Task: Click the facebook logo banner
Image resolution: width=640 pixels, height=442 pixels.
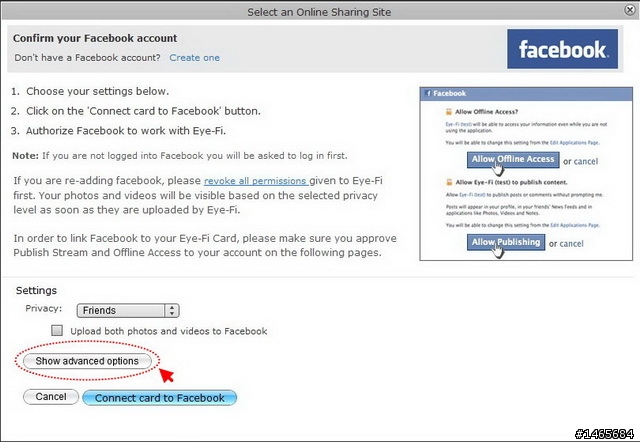Action: click(562, 49)
